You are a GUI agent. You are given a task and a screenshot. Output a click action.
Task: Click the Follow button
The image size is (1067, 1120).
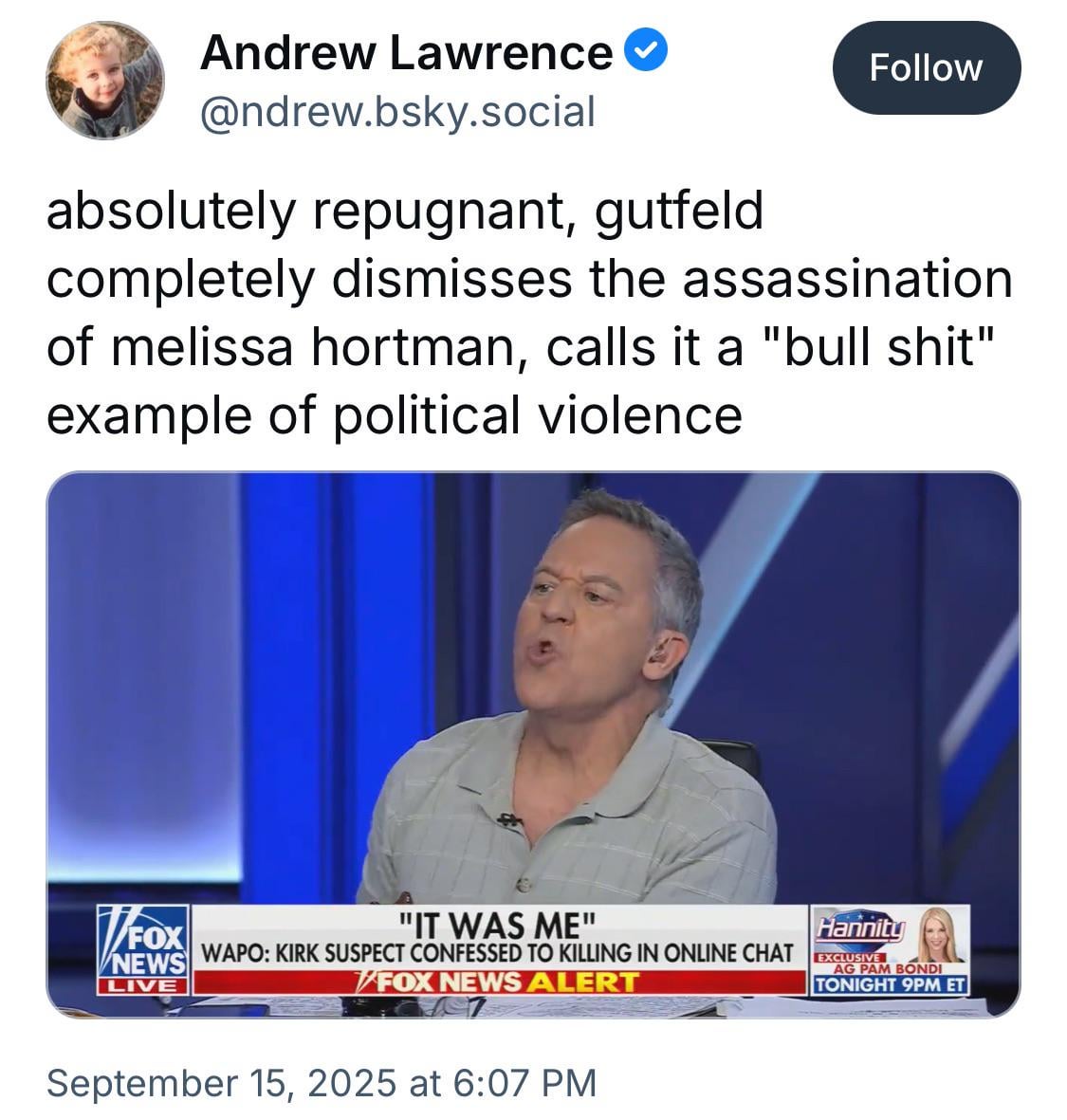coord(927,68)
